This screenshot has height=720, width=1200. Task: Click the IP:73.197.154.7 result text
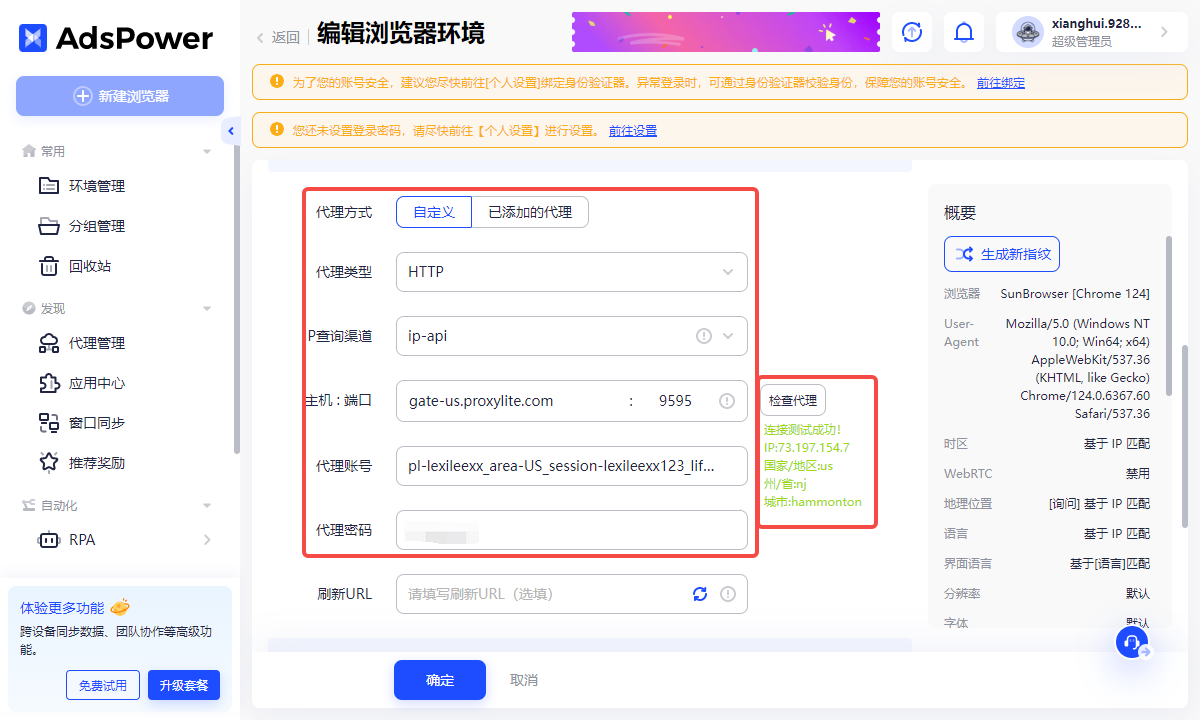point(807,447)
